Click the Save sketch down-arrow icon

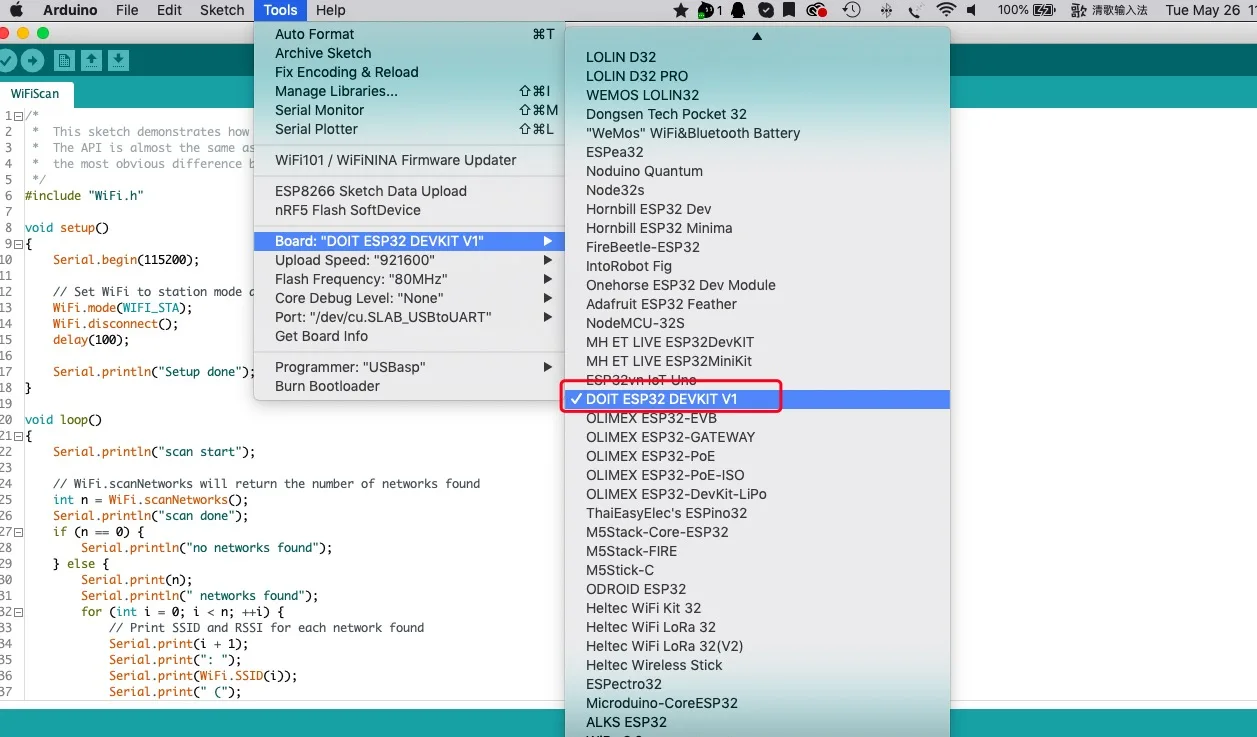point(119,61)
